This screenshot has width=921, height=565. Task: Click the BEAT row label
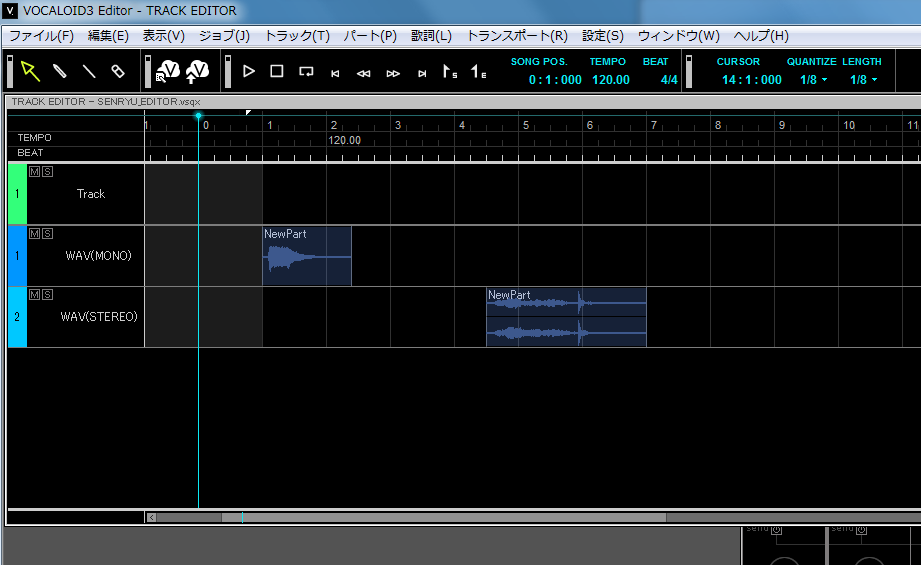[x=30, y=153]
